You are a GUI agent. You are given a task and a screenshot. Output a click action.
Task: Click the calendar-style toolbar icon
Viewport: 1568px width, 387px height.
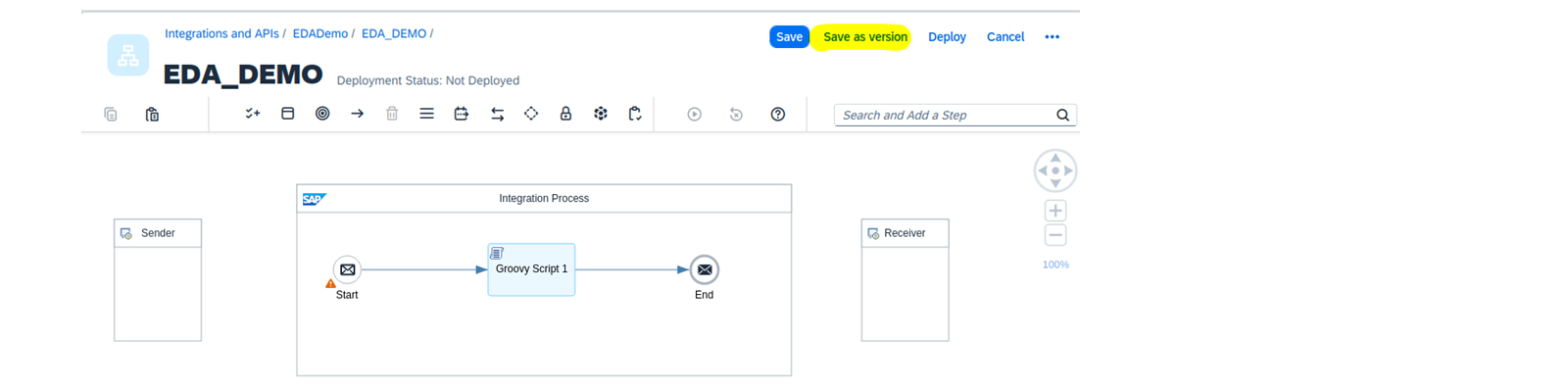(x=462, y=114)
